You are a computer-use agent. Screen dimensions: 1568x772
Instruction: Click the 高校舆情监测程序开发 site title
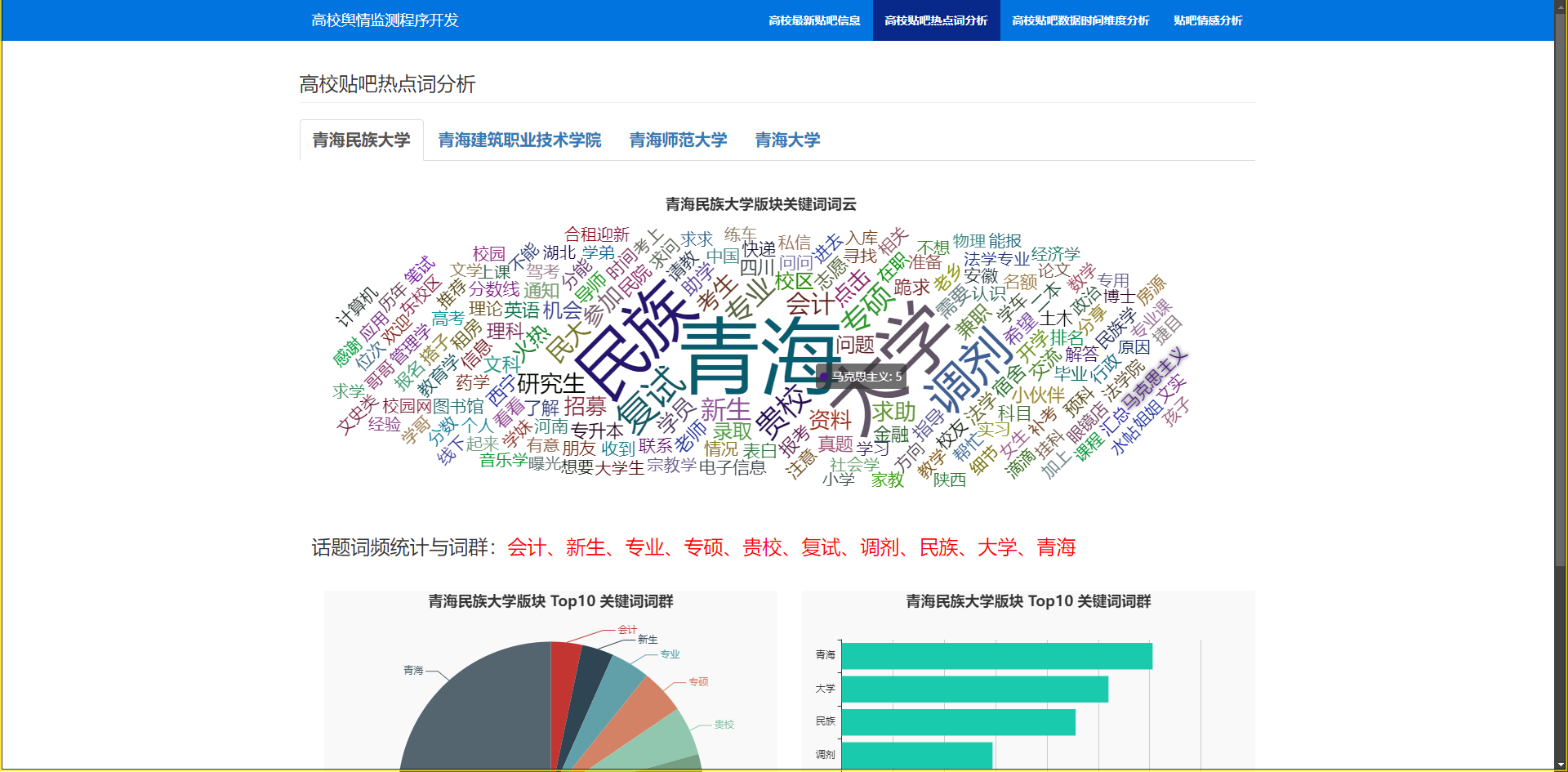pyautogui.click(x=385, y=20)
